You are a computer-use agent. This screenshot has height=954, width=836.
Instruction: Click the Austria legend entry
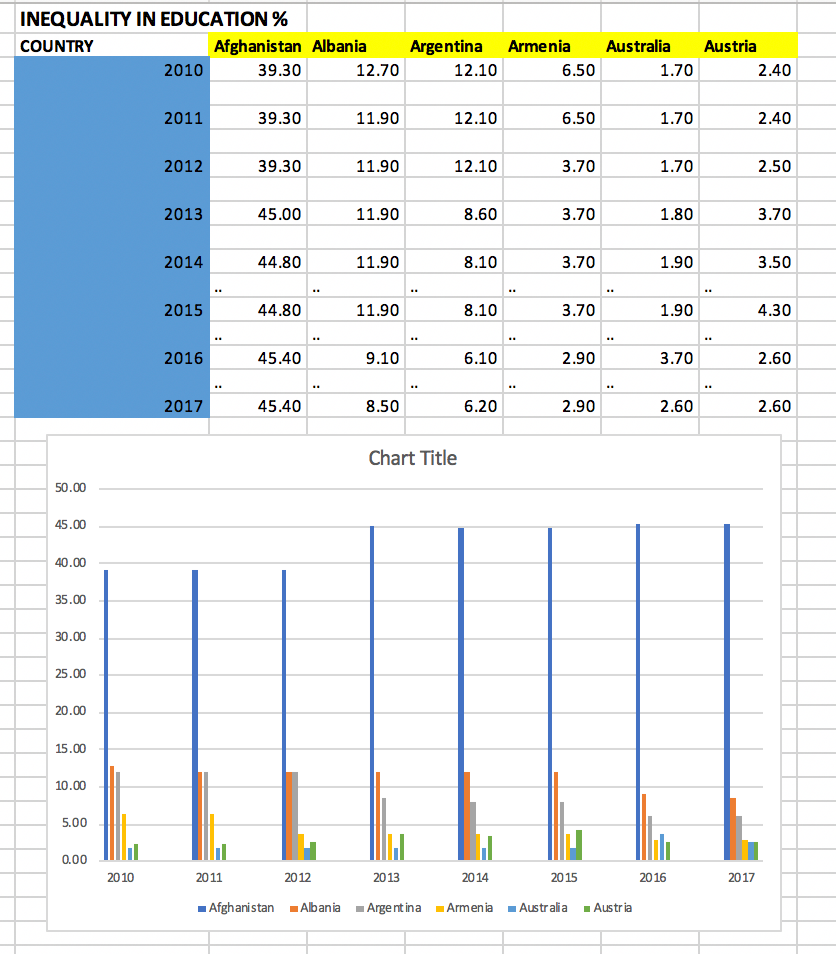tap(608, 907)
